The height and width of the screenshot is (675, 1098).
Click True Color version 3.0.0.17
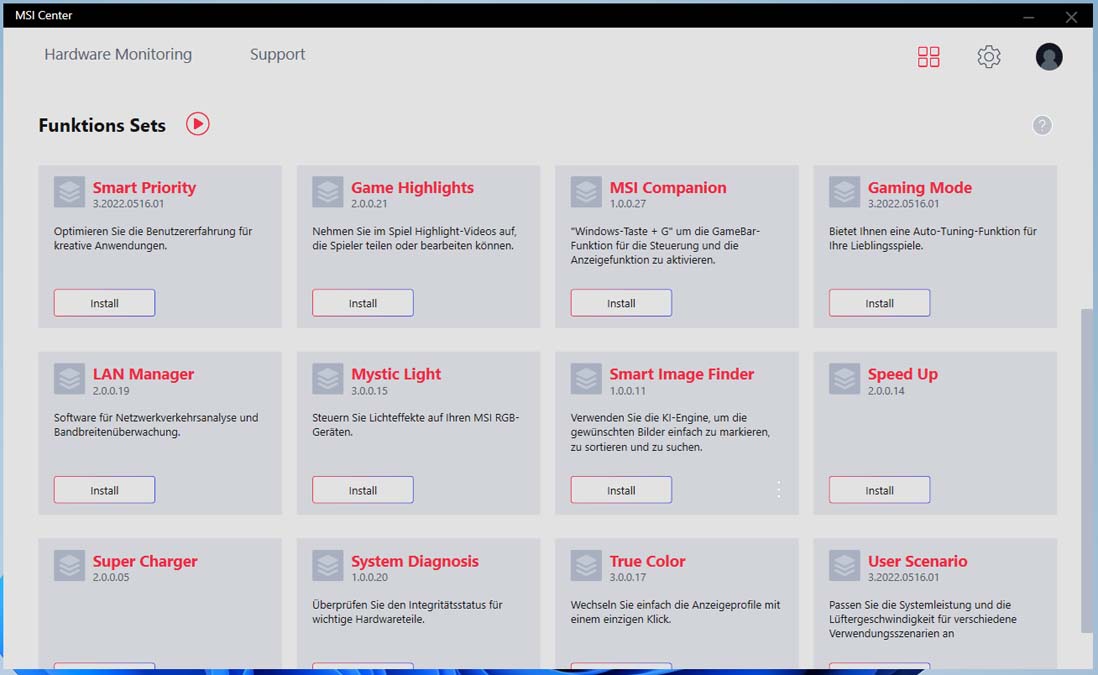tap(627, 578)
